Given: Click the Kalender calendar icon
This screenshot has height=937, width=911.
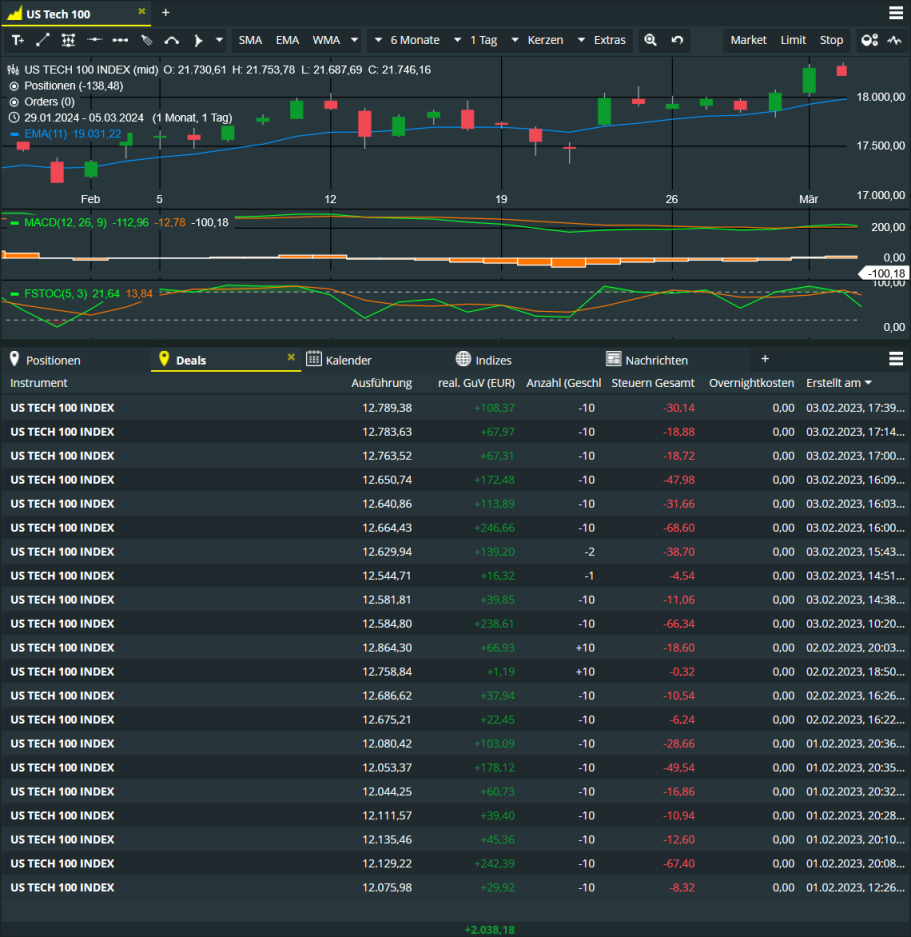Looking at the screenshot, I should point(314,359).
